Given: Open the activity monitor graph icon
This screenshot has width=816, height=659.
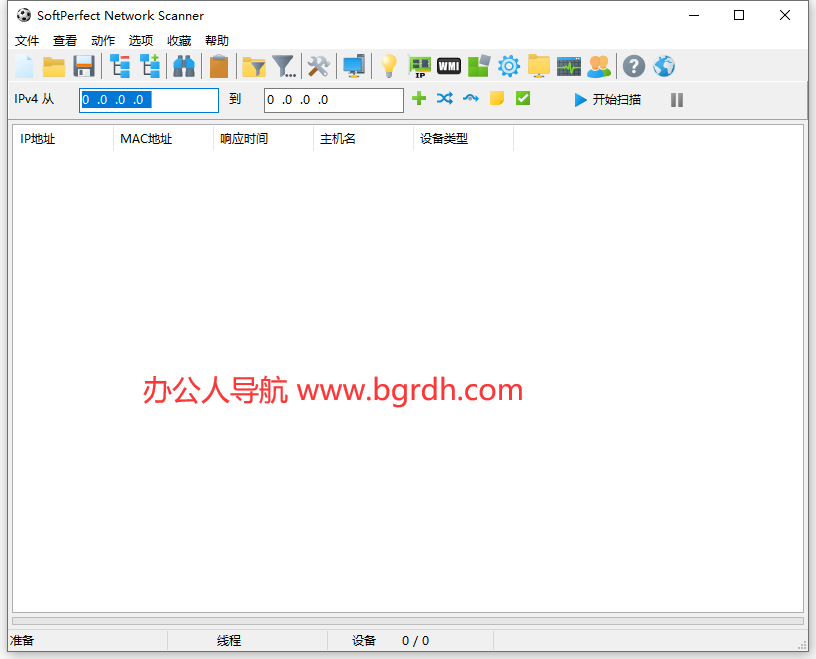Looking at the screenshot, I should (x=569, y=67).
